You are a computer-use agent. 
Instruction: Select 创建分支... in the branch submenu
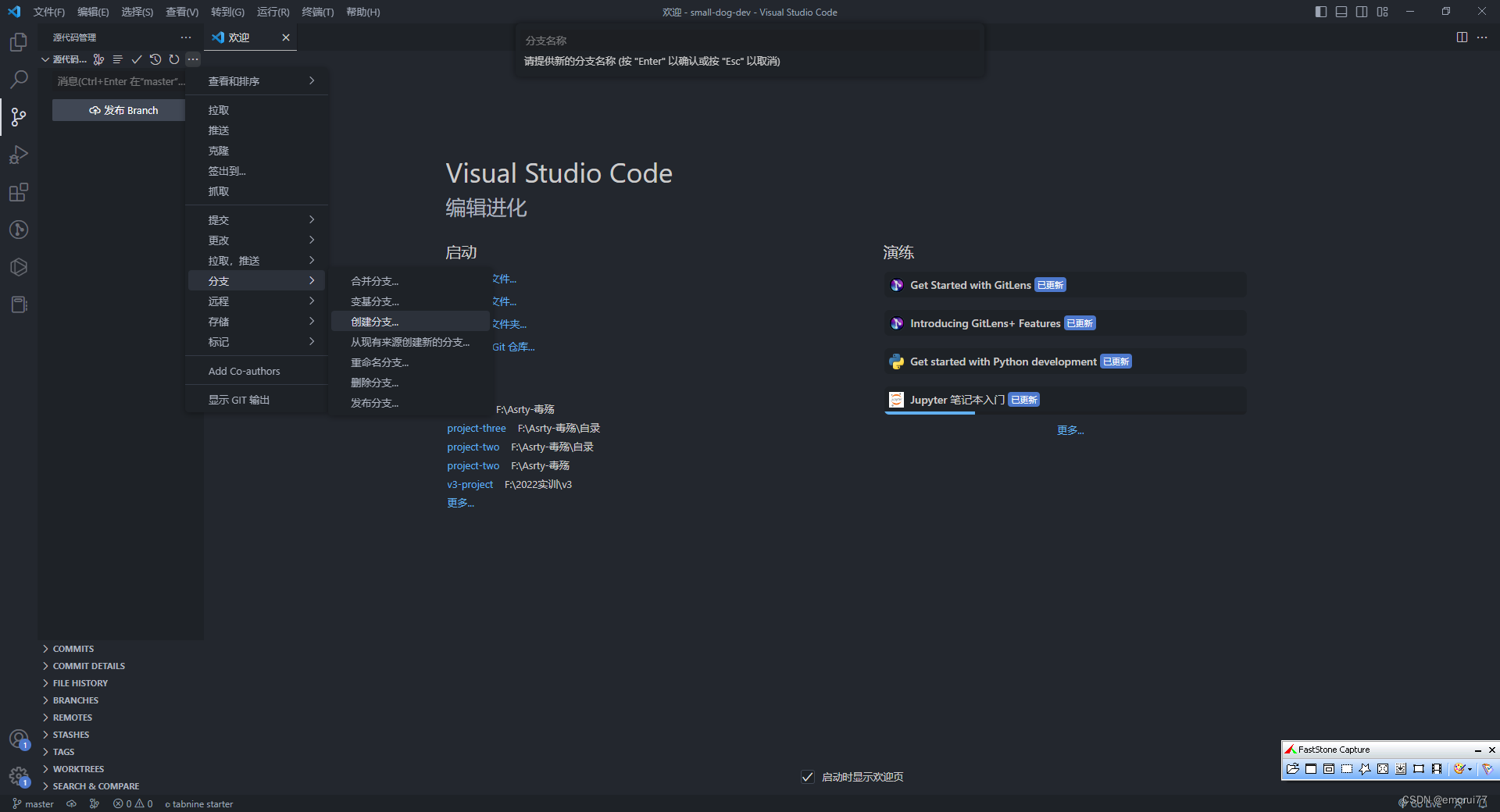[410, 322]
